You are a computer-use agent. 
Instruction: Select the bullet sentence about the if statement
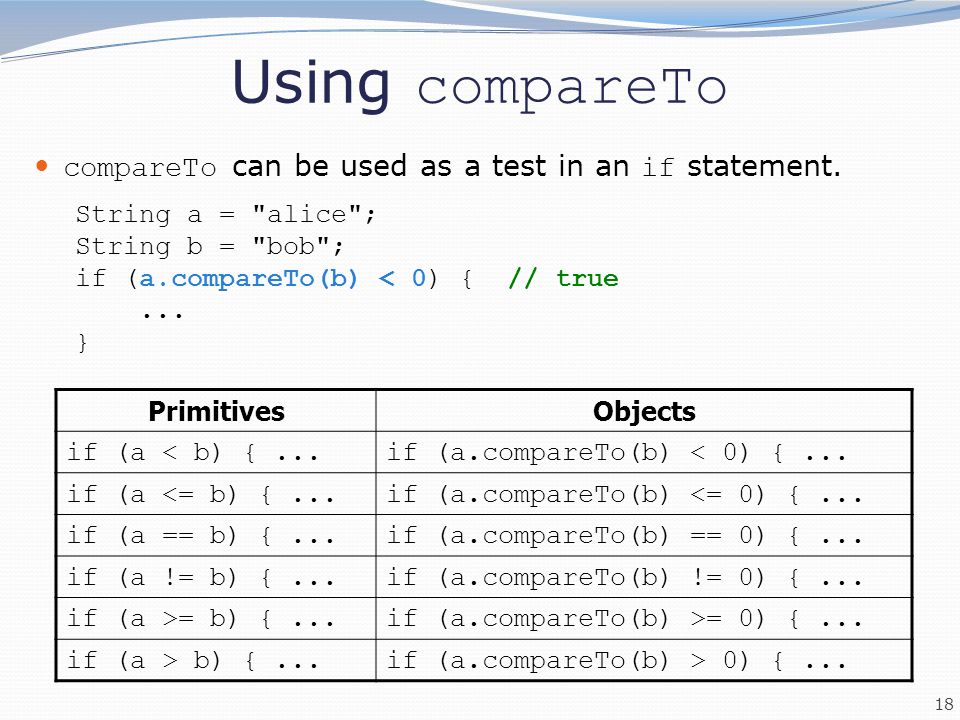point(452,167)
